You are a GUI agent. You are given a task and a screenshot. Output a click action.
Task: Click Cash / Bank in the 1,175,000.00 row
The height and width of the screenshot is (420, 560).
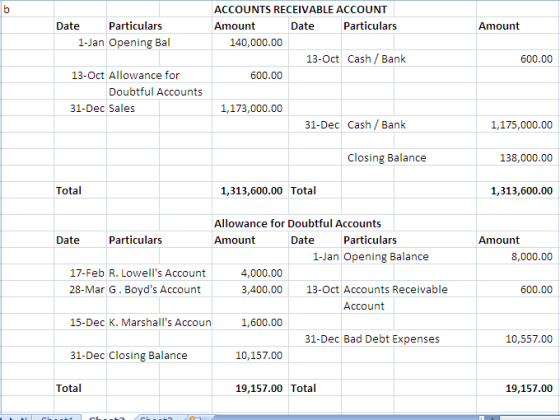pyautogui.click(x=376, y=125)
